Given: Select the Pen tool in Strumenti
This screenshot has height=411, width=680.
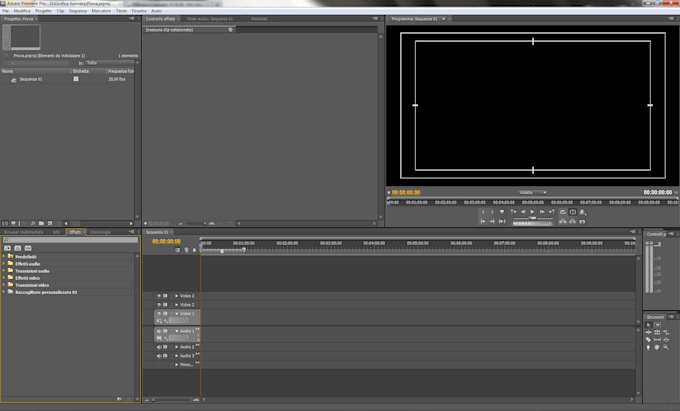Looking at the screenshot, I should point(649,347).
